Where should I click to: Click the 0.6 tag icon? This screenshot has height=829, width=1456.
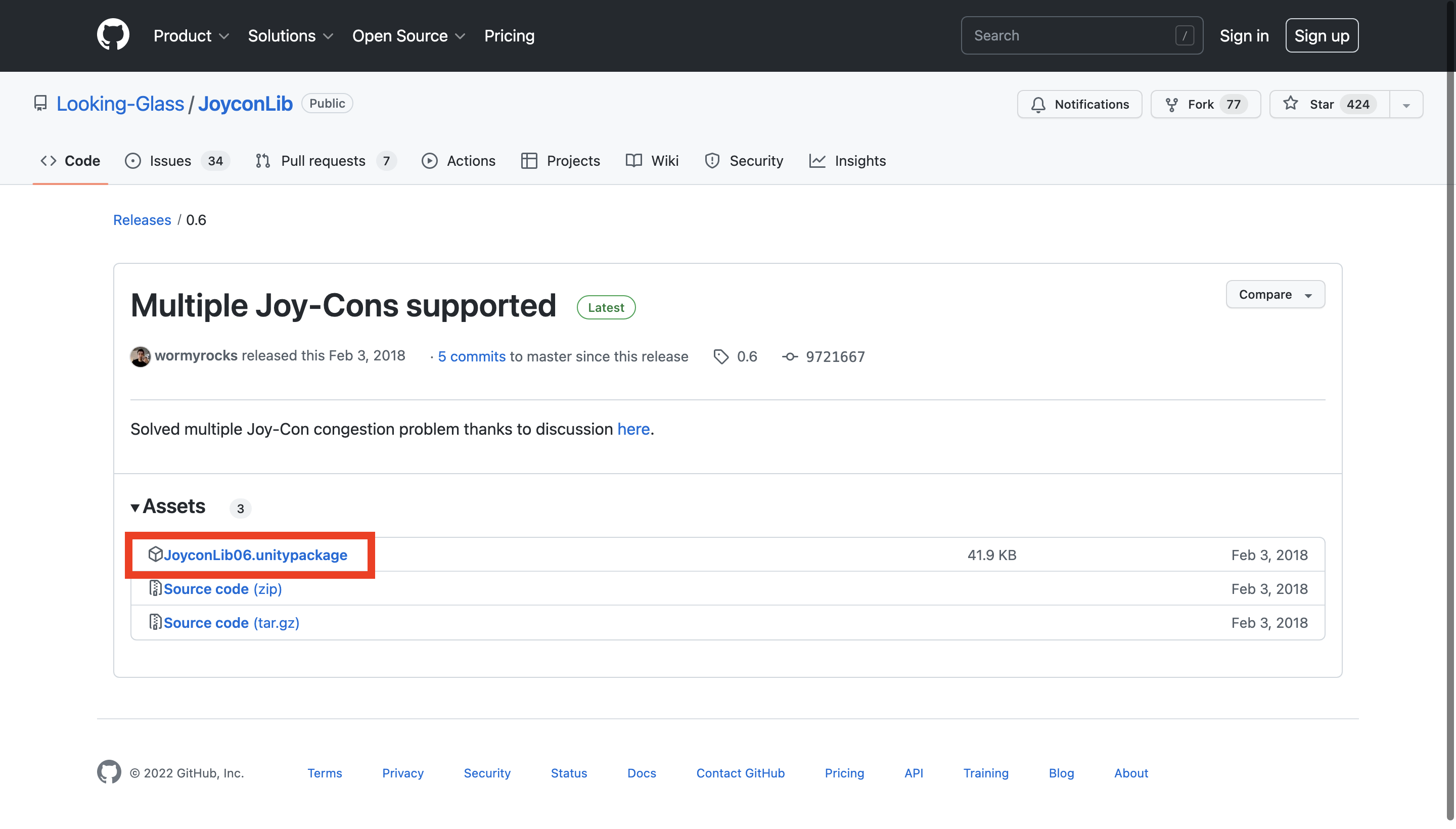[x=721, y=356]
